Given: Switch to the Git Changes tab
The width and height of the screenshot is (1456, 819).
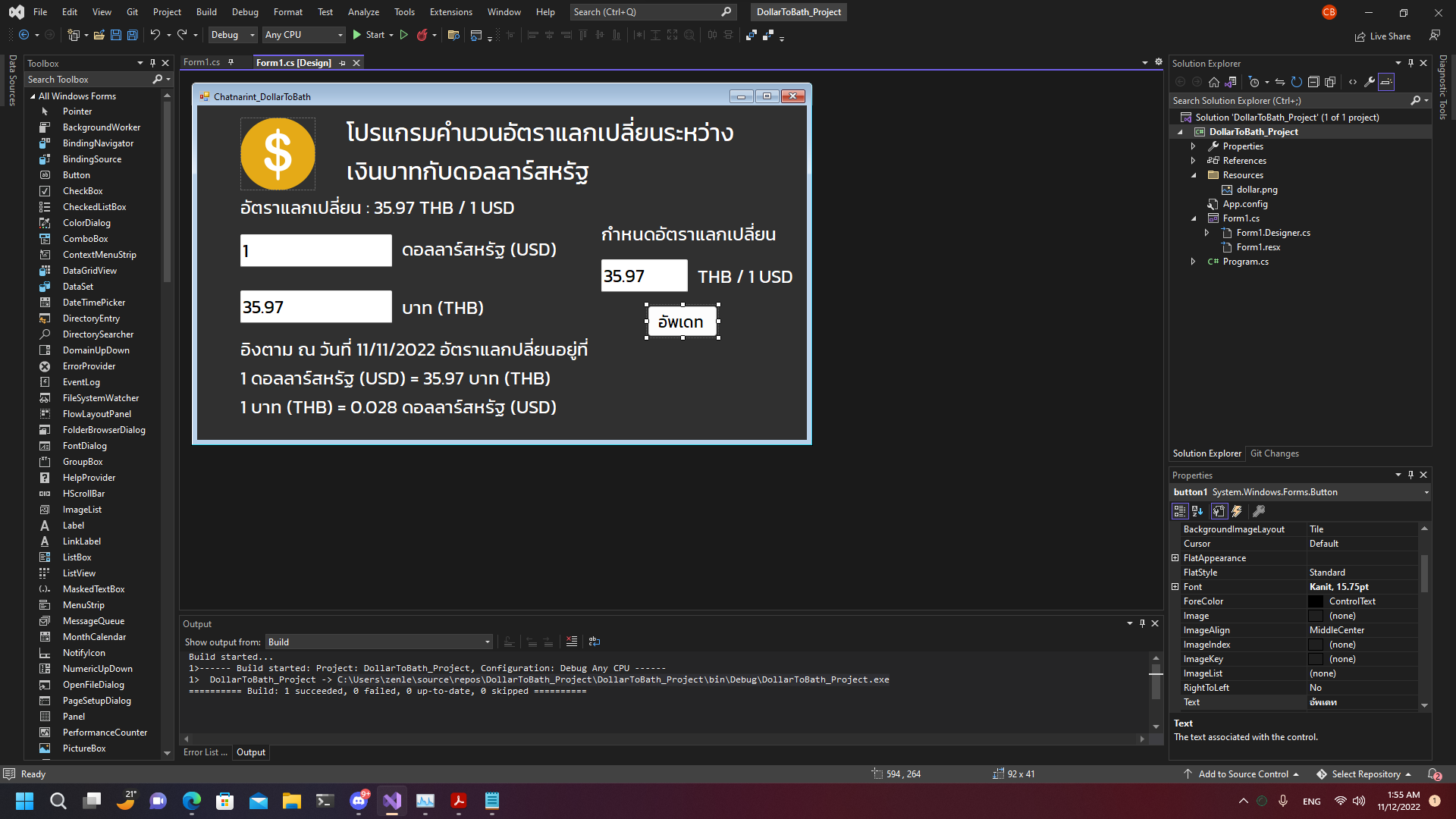Looking at the screenshot, I should point(1275,453).
